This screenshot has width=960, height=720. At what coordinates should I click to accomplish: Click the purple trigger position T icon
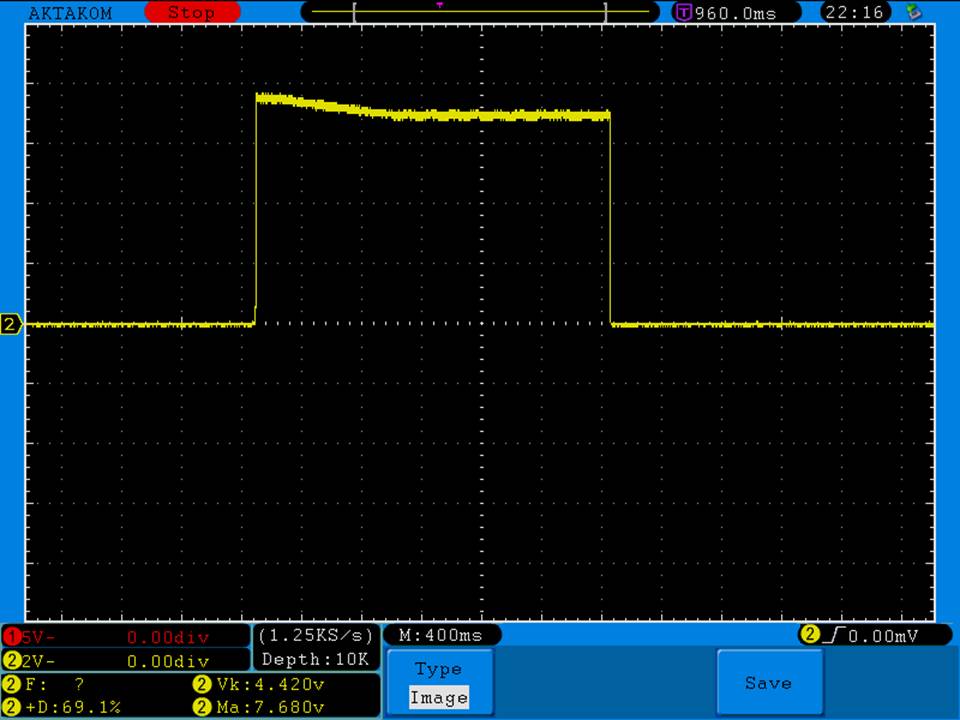(x=684, y=13)
